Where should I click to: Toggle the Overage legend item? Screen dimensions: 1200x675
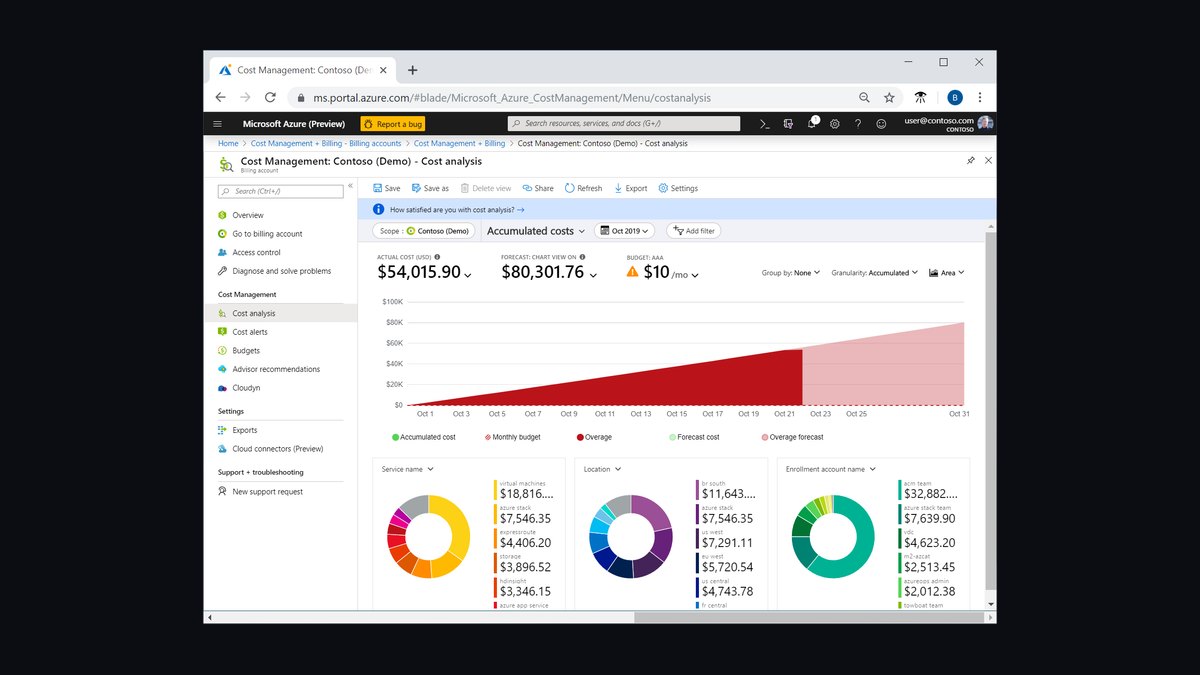click(x=594, y=437)
